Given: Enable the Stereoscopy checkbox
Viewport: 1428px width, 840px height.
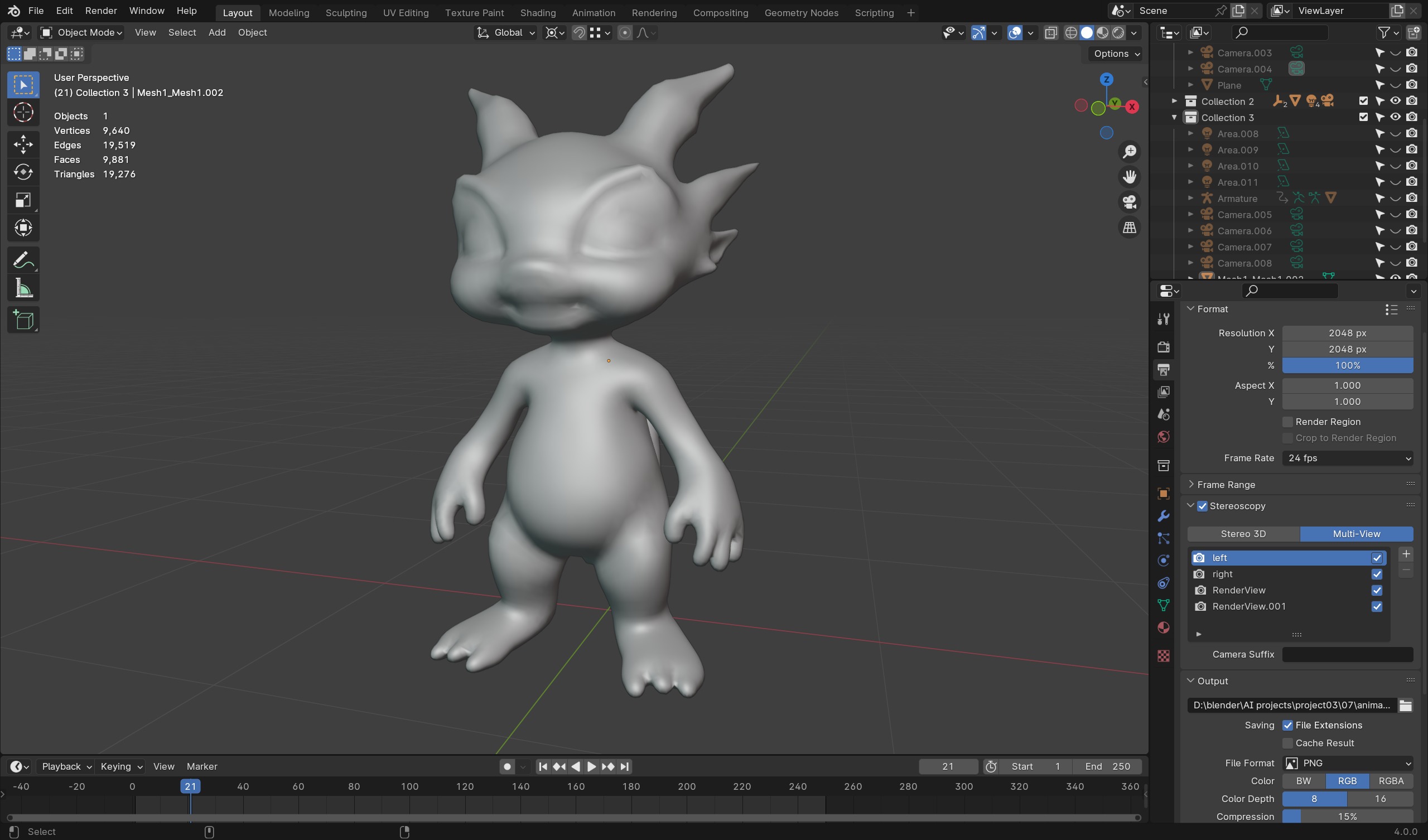Looking at the screenshot, I should click(x=1203, y=505).
